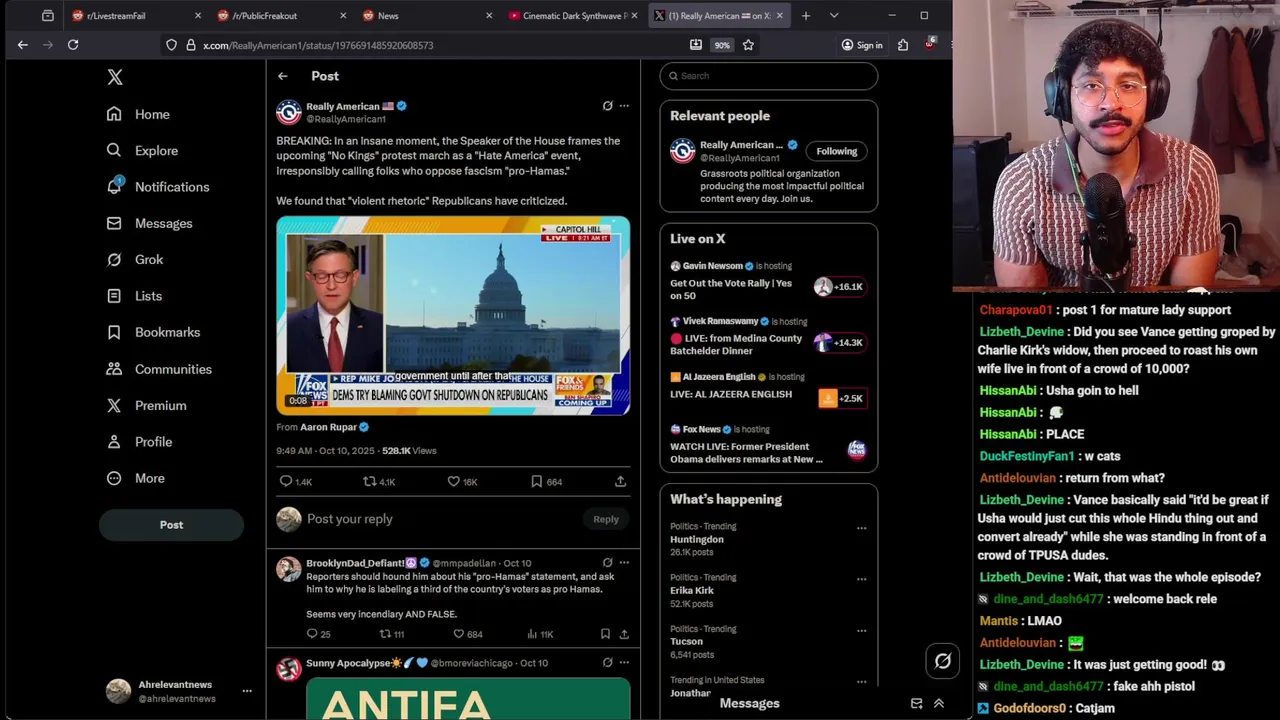Image resolution: width=1280 pixels, height=720 pixels.
Task: Open the list all tabs dropdown
Action: (x=834, y=16)
